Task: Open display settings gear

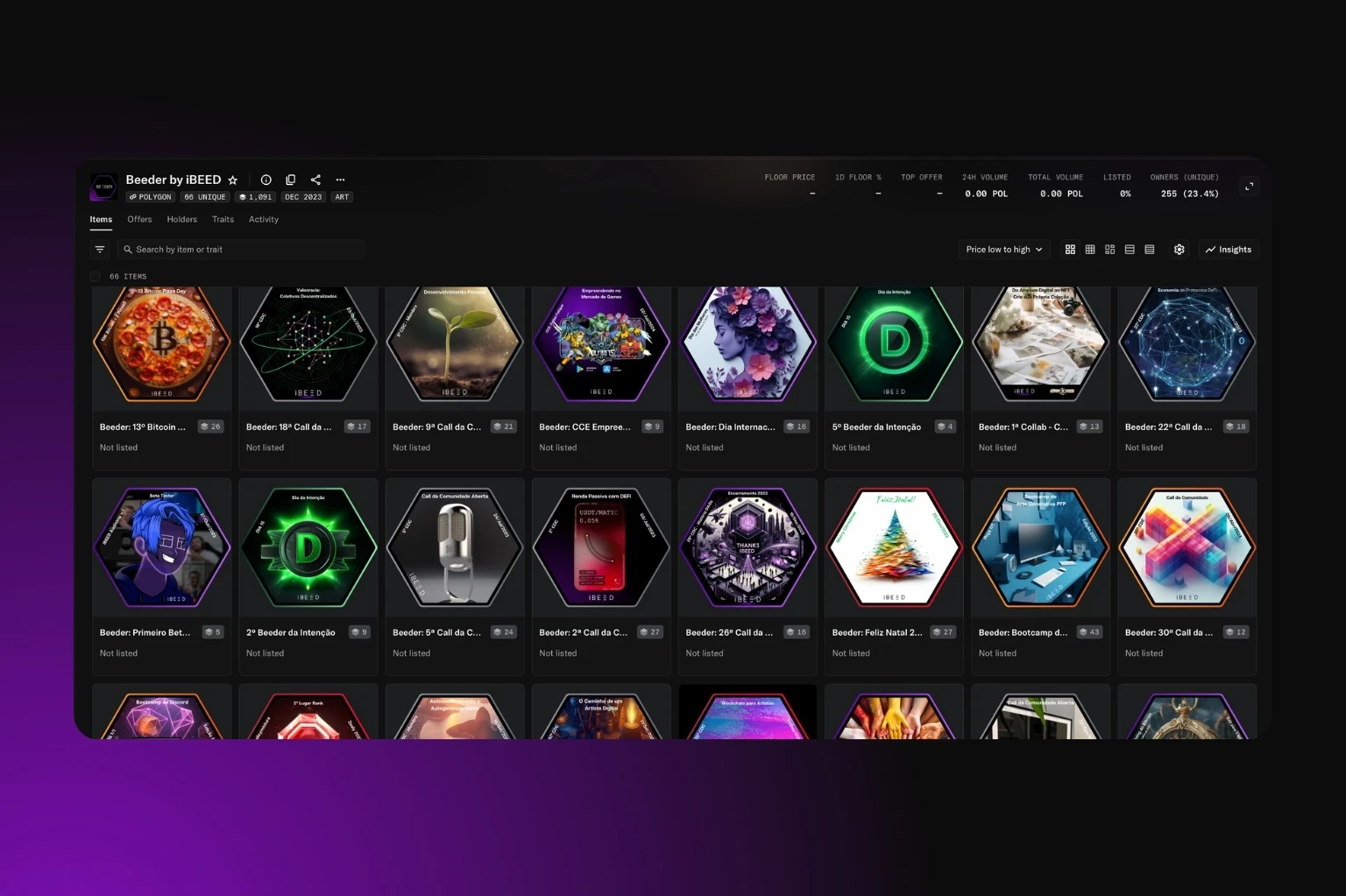Action: click(x=1180, y=250)
